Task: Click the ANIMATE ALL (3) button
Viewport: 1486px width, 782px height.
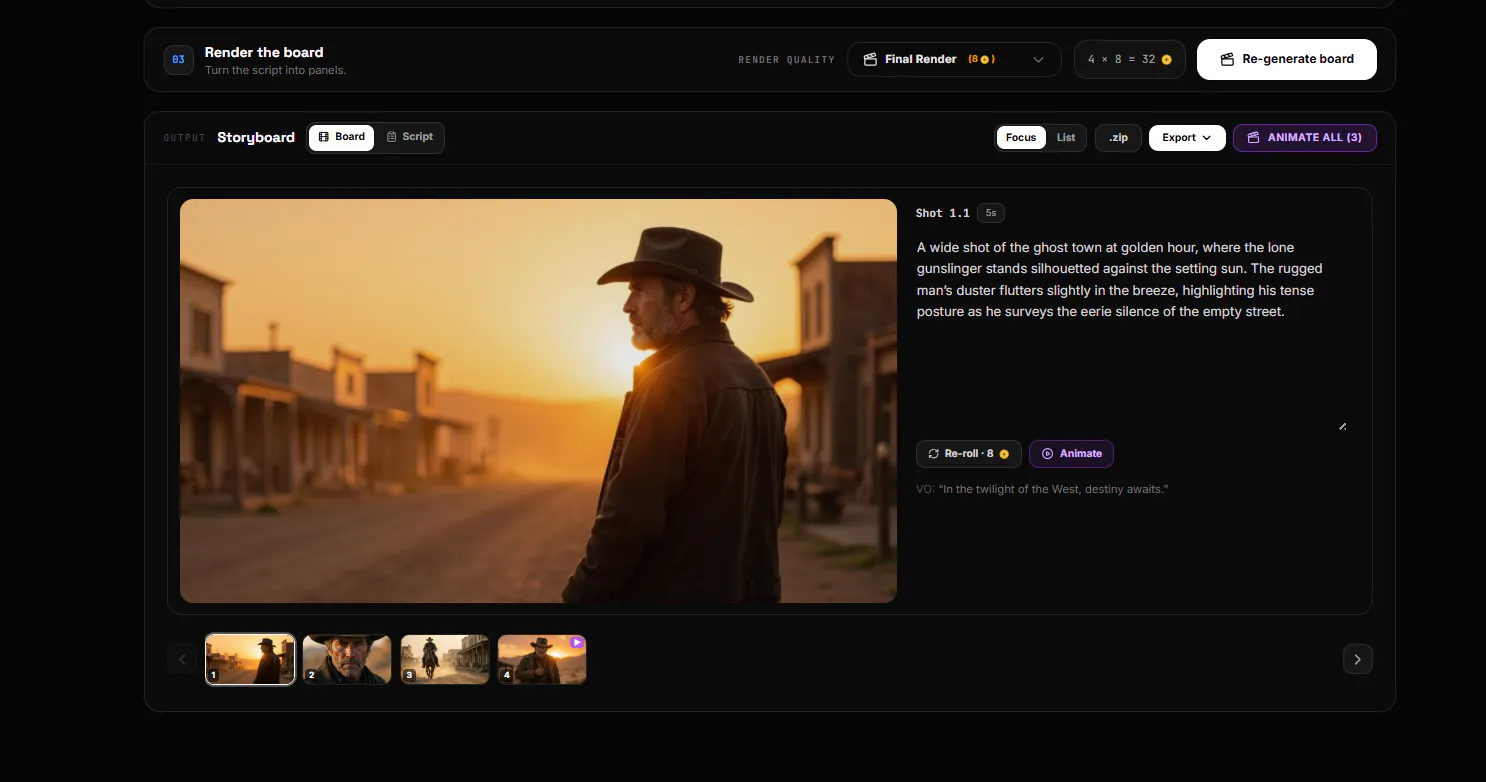Action: [x=1304, y=137]
